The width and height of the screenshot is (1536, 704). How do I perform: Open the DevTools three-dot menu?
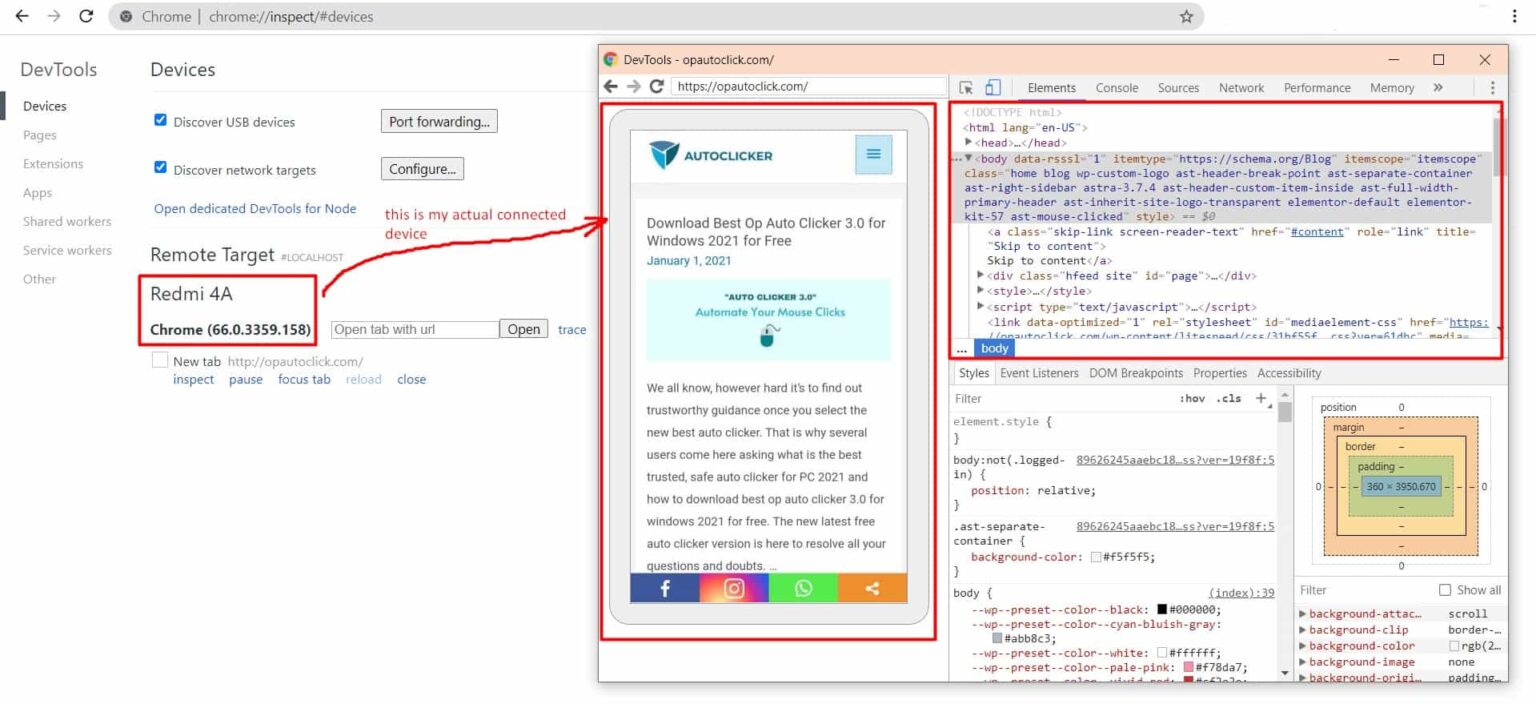(1493, 87)
